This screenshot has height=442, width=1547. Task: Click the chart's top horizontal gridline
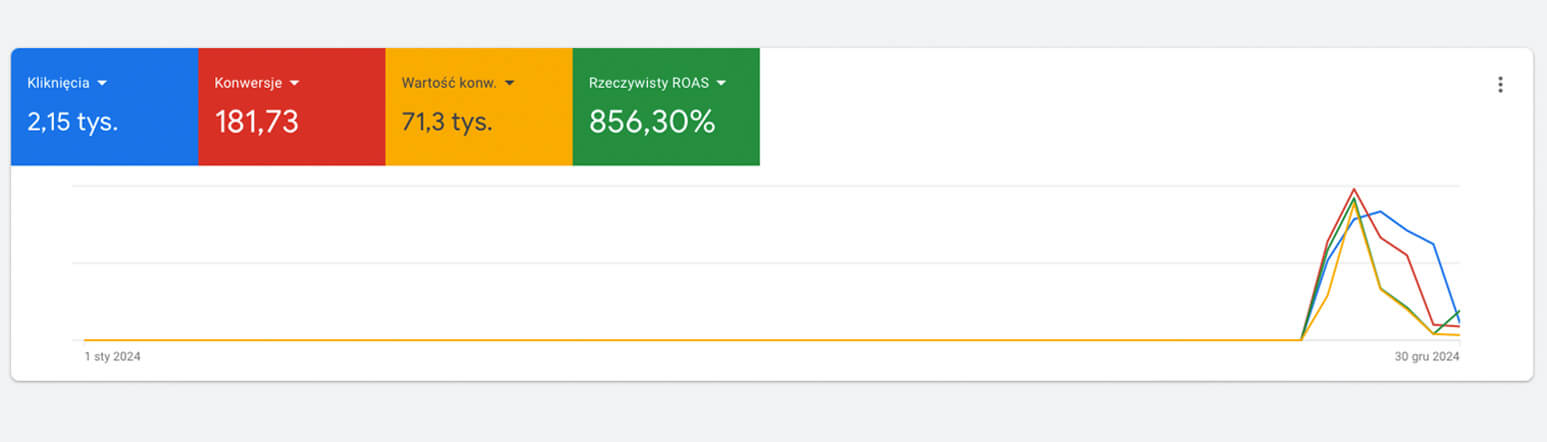pyautogui.click(x=700, y=186)
